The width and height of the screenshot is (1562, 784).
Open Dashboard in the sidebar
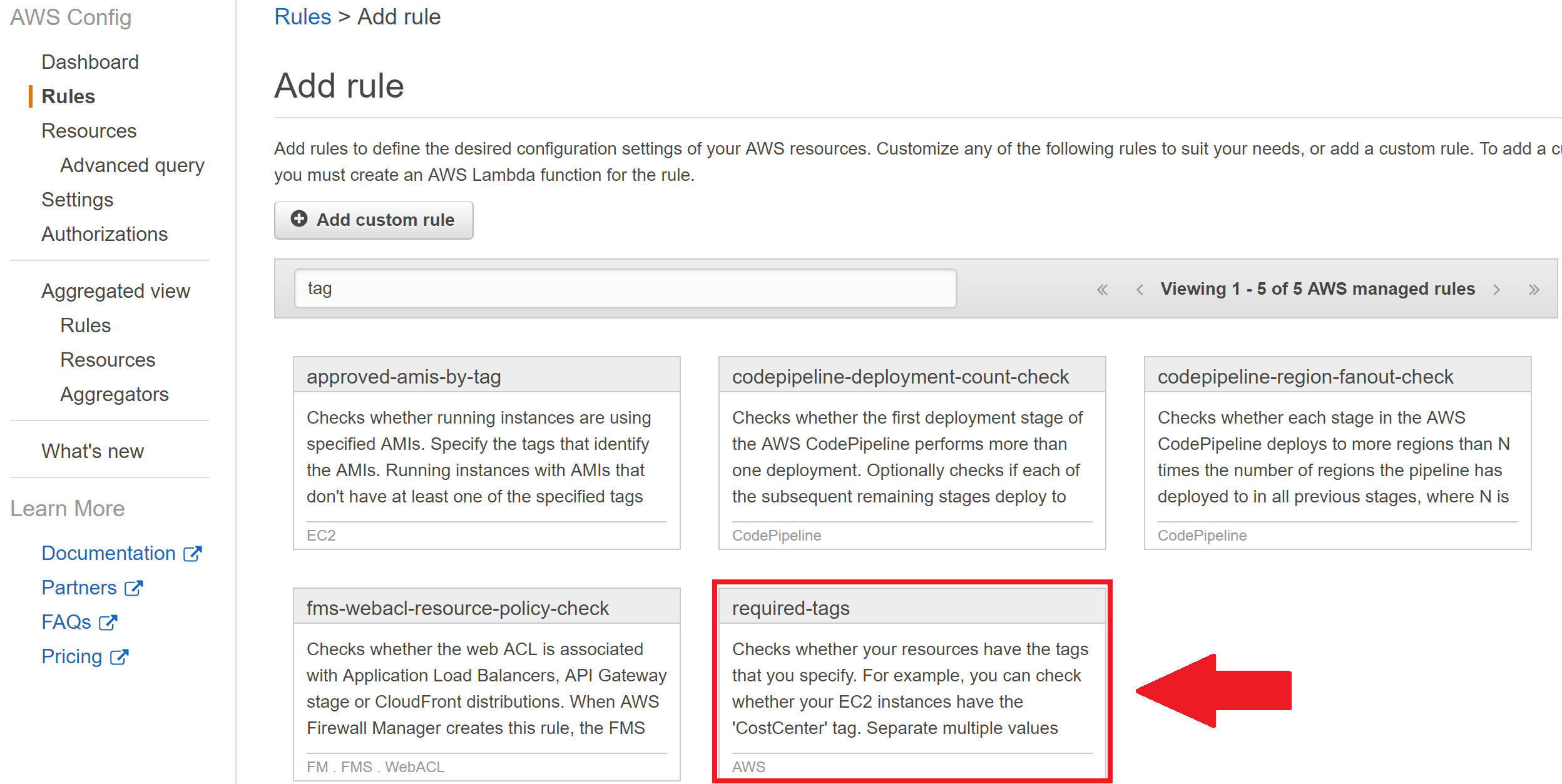[x=90, y=62]
